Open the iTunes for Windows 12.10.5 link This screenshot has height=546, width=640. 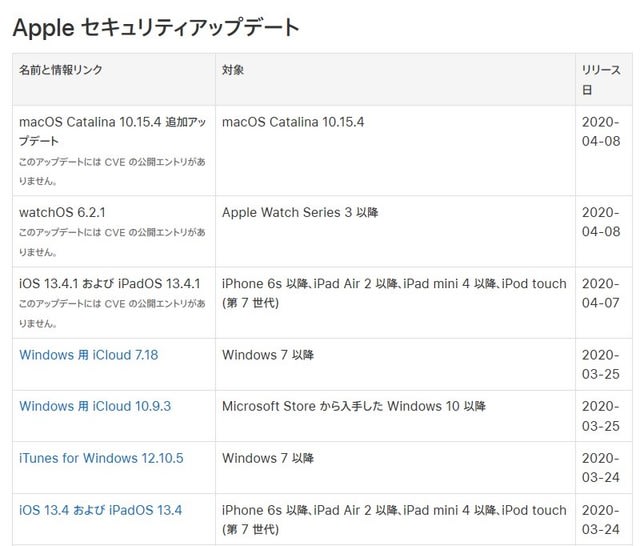tap(101, 458)
